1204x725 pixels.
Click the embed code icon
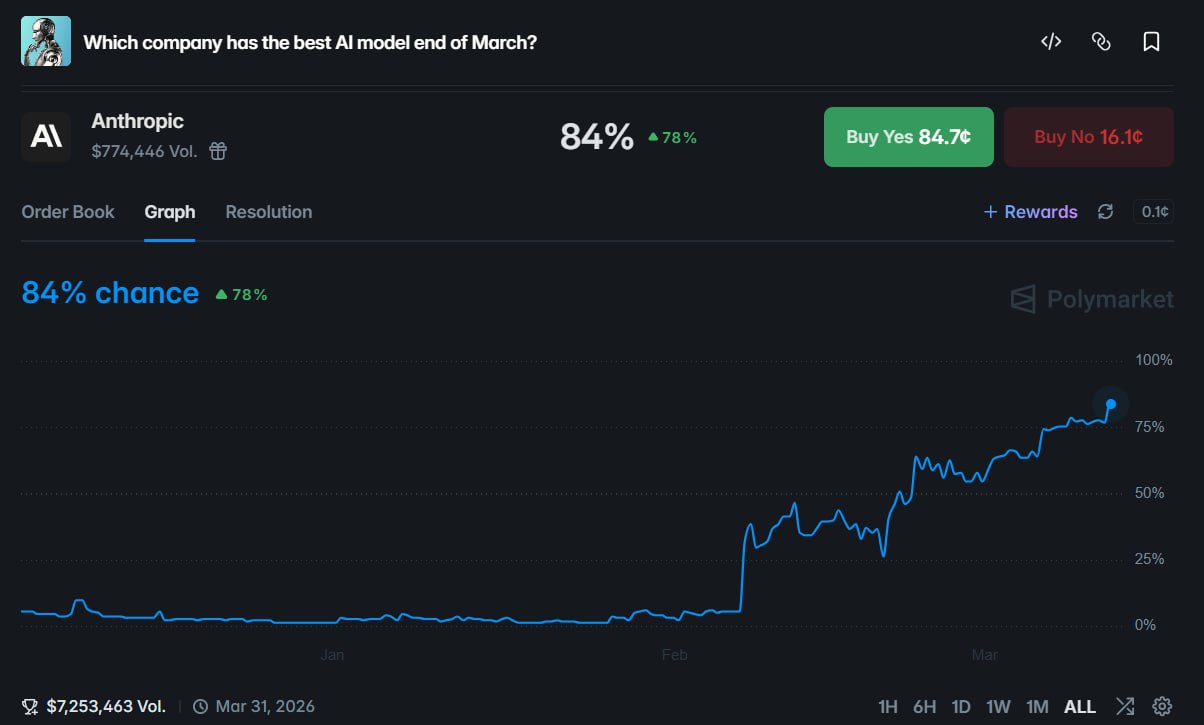pos(1050,41)
